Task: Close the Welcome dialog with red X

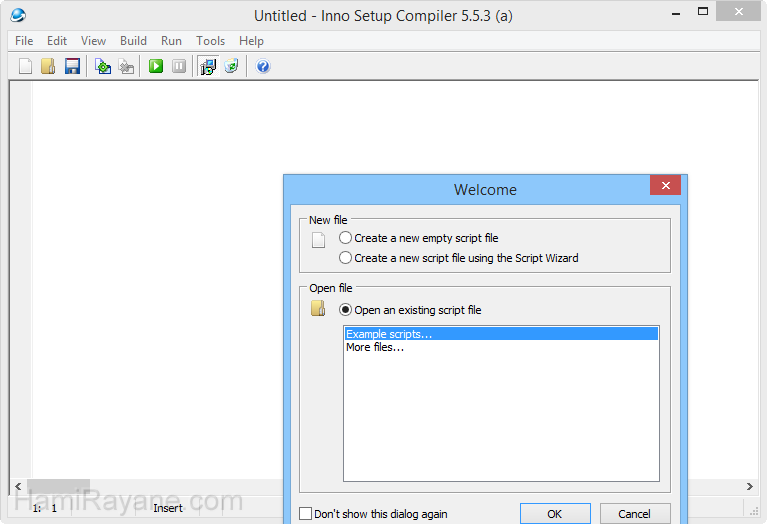Action: 665,185
